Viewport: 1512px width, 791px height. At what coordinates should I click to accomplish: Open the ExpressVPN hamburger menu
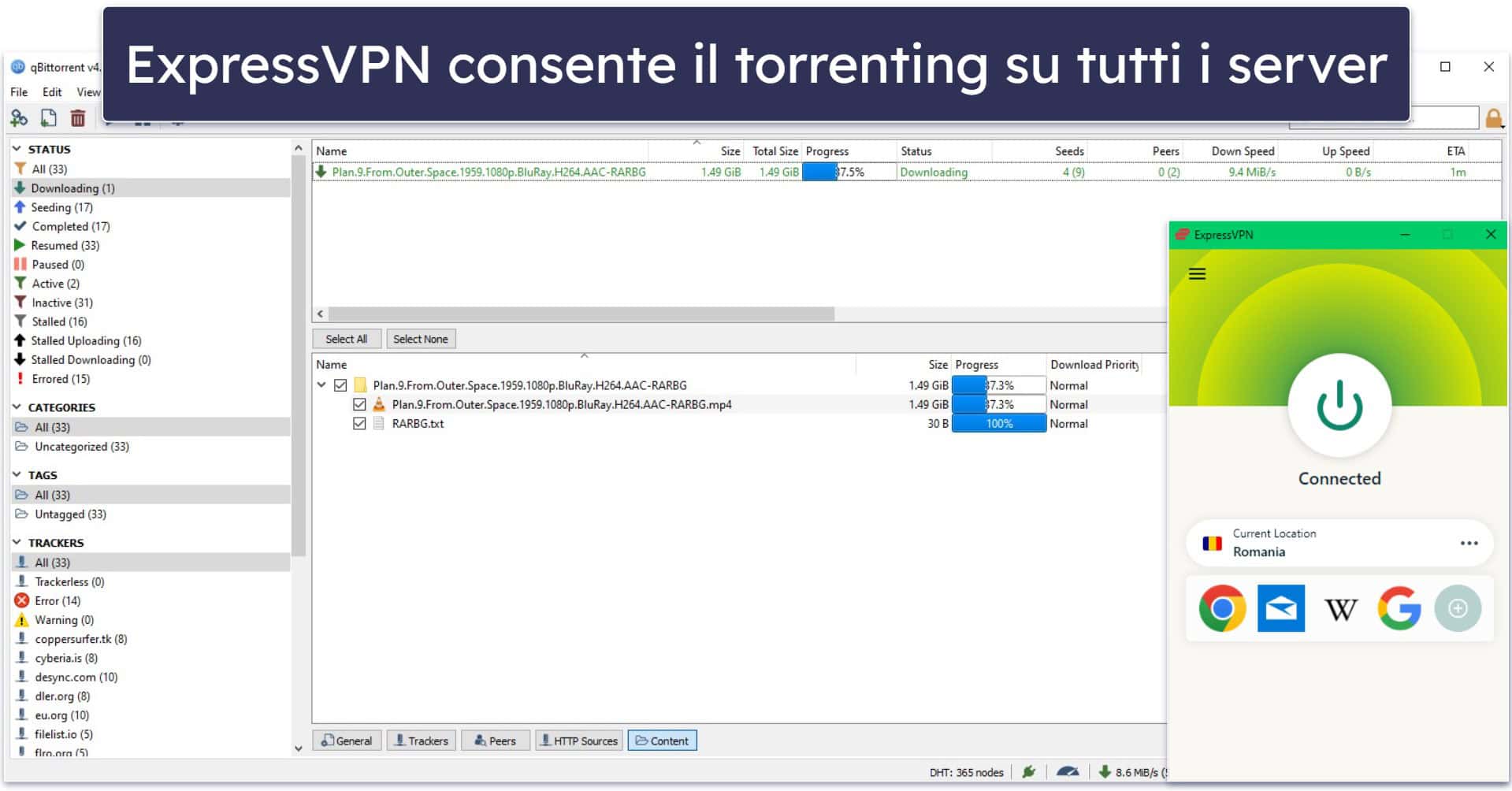coord(1197,274)
